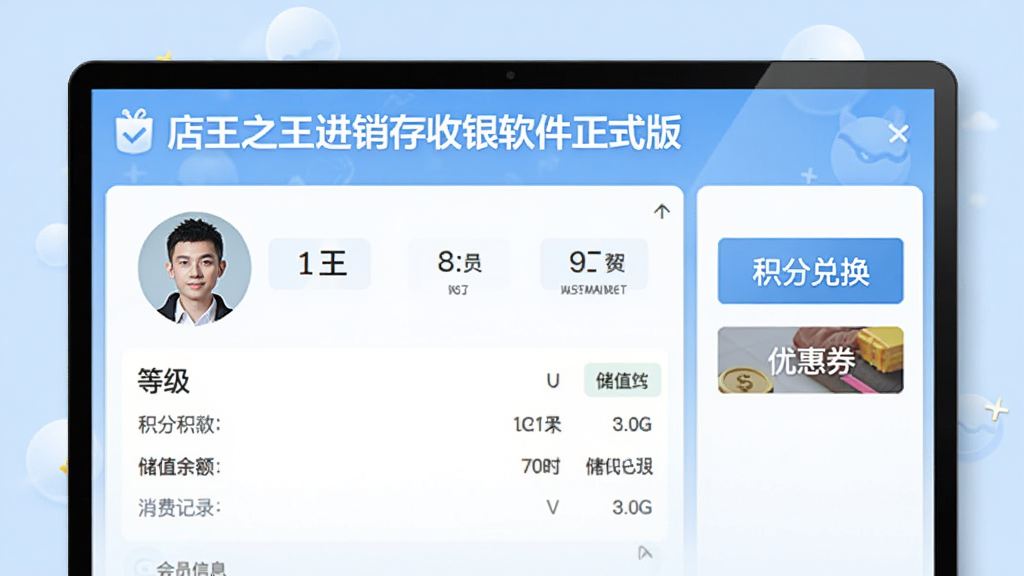
Task: Click the '8:员' stat box
Action: click(460, 264)
